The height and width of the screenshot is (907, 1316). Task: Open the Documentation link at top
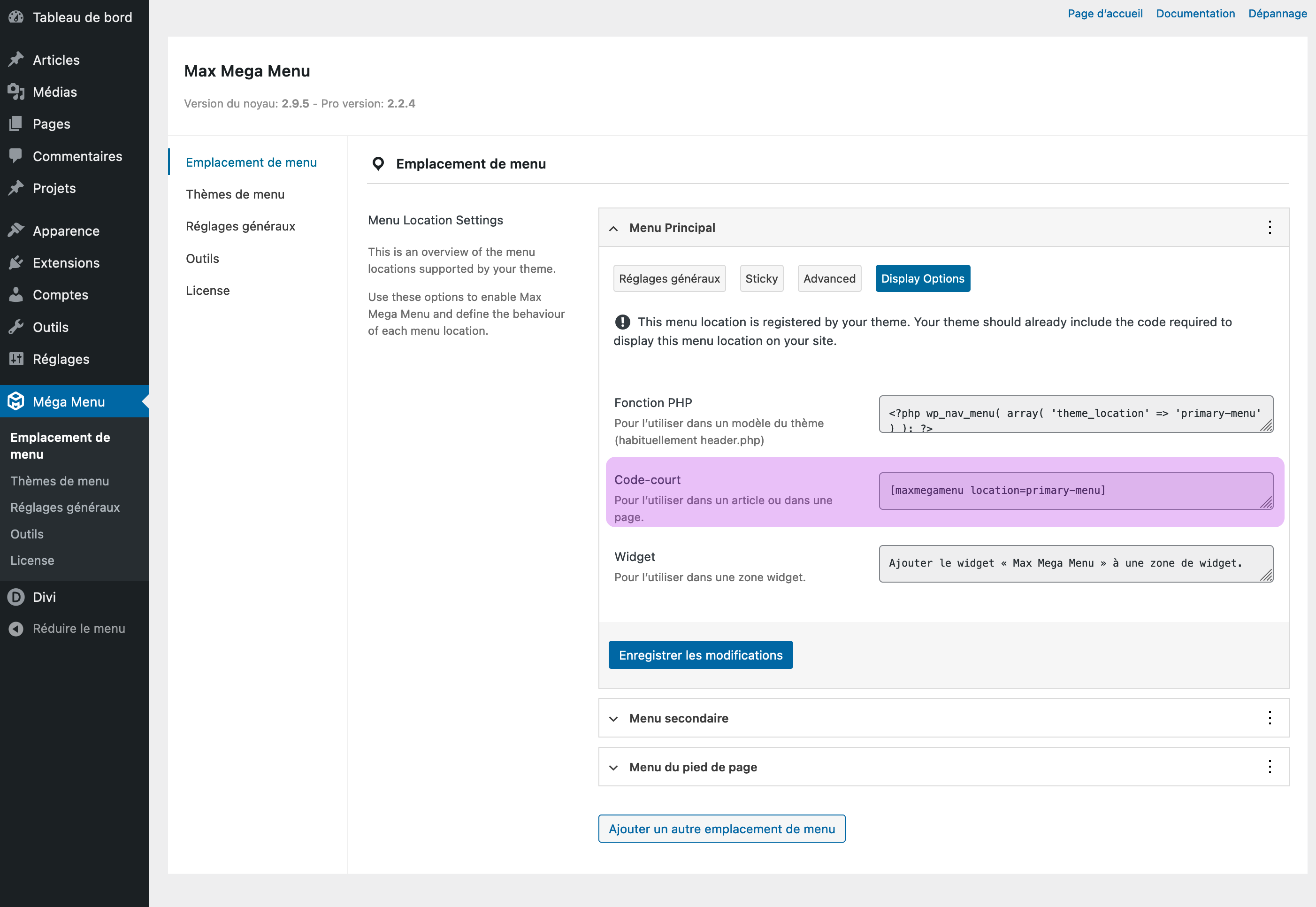click(1195, 14)
